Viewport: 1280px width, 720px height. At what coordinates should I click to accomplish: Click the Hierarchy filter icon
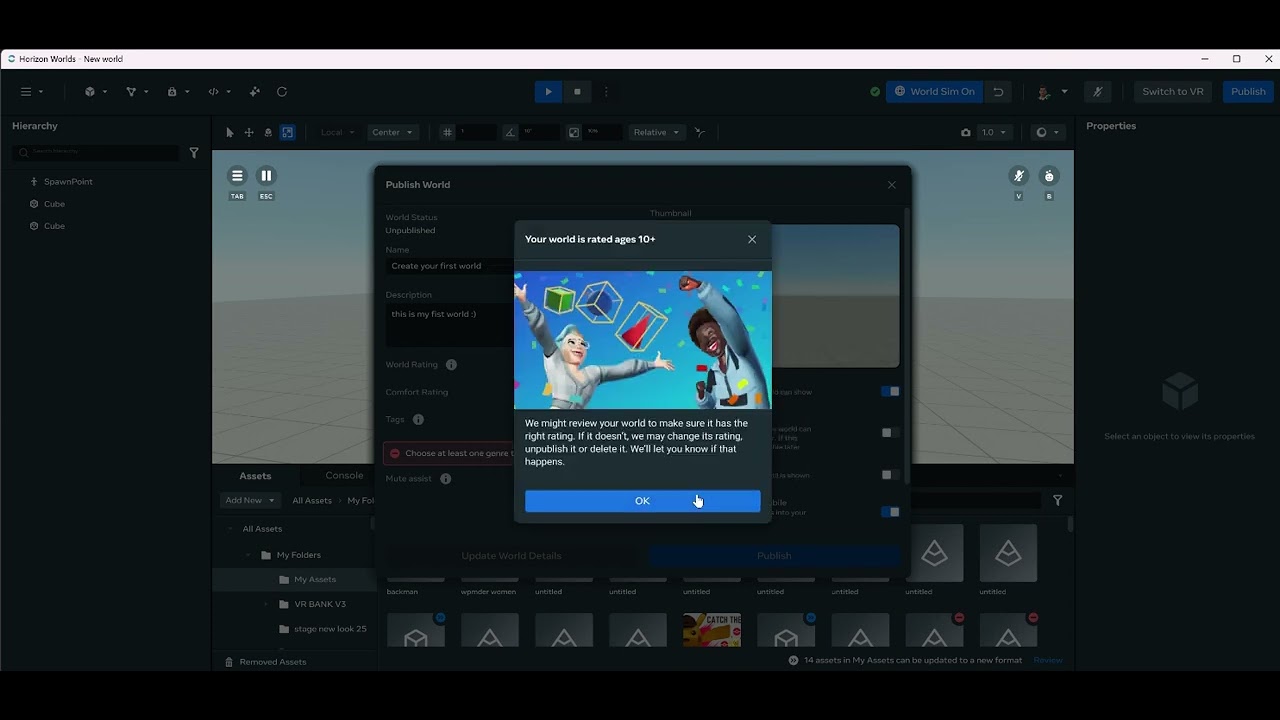194,153
